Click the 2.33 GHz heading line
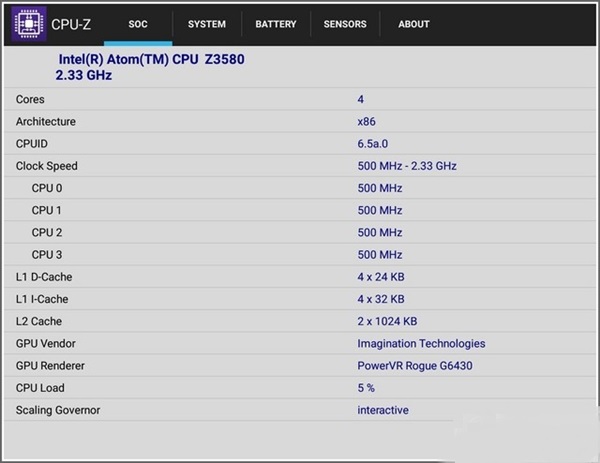The image size is (600, 463). pyautogui.click(x=84, y=75)
